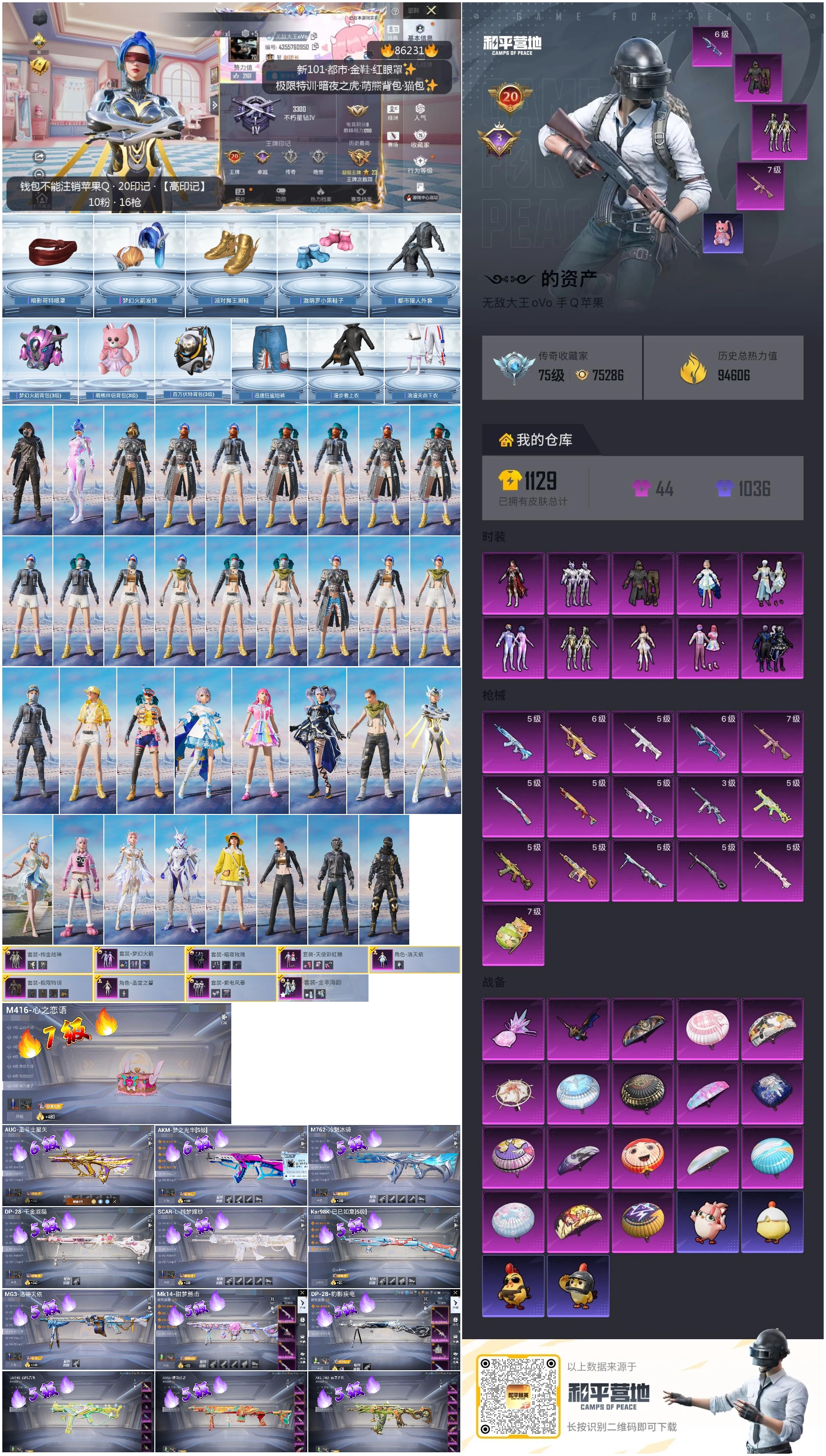Open the 7级 cat item under 枪械
The image size is (826, 1456).
pyautogui.click(x=514, y=934)
